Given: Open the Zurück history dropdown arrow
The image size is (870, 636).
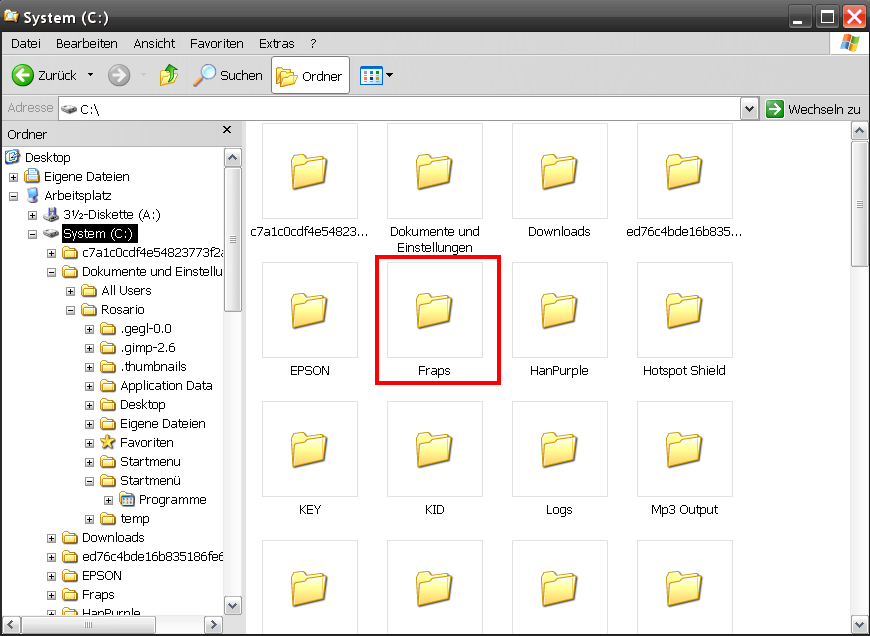Looking at the screenshot, I should [90, 75].
